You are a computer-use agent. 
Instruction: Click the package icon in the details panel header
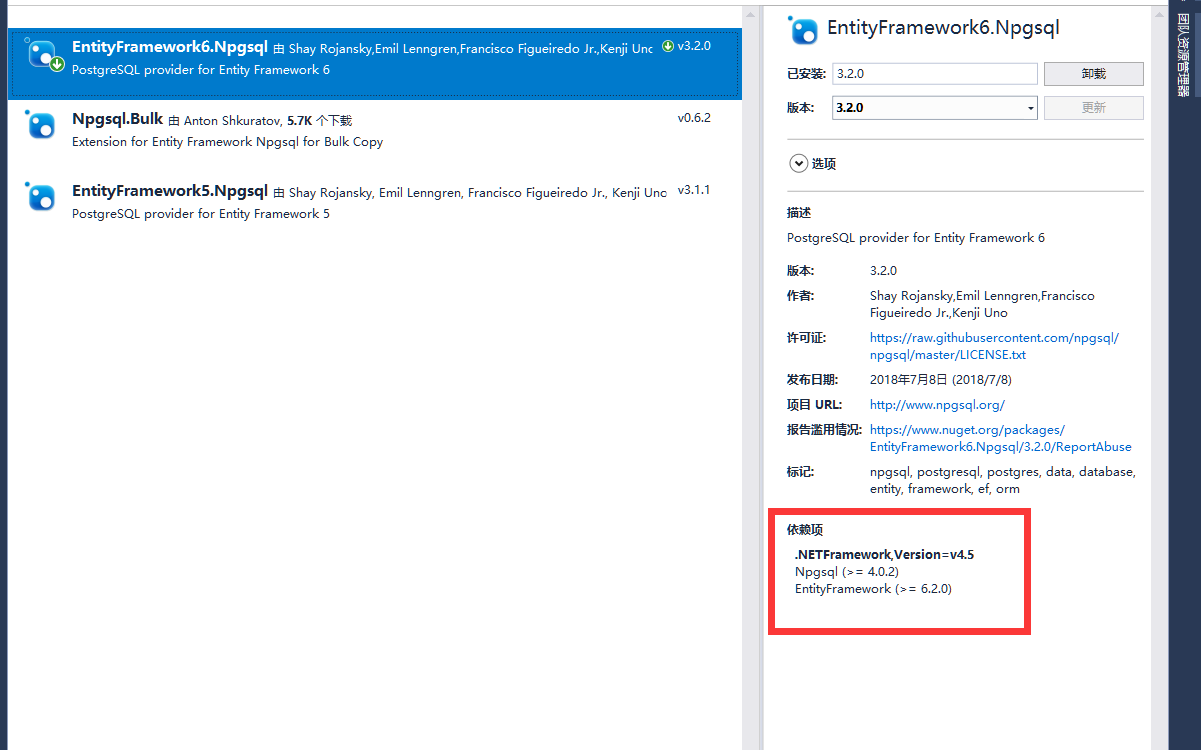click(803, 30)
